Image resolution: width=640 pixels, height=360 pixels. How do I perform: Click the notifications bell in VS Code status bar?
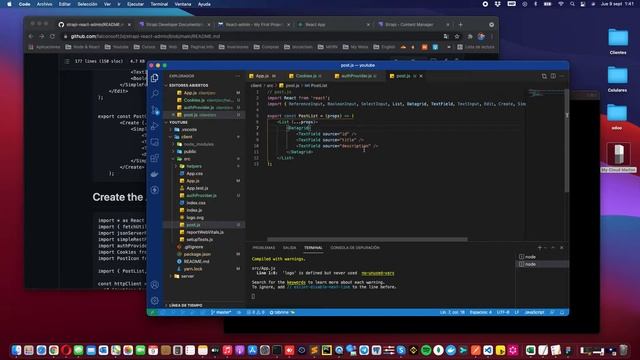tap(562, 312)
